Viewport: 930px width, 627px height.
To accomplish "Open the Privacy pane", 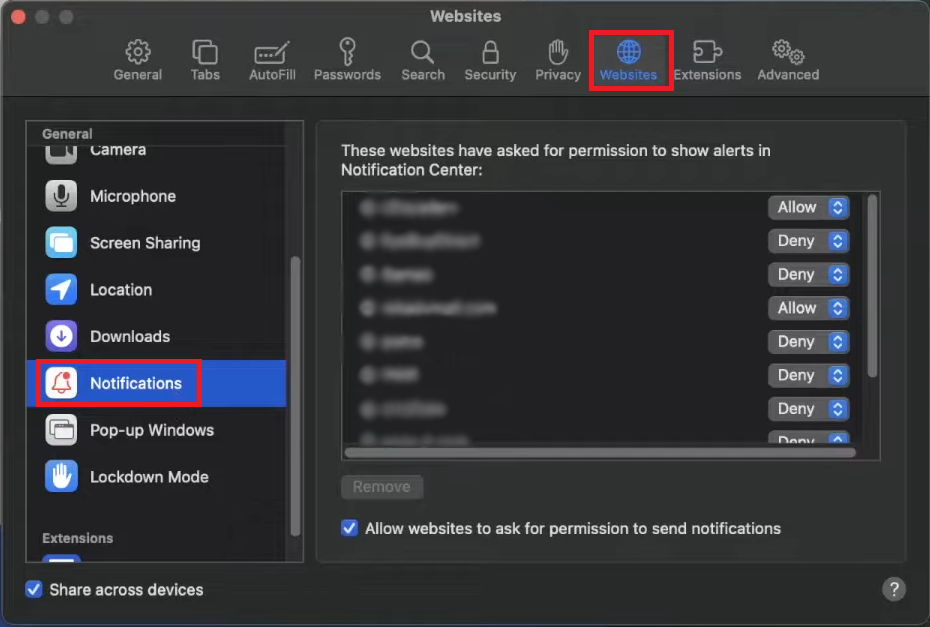I will 557,58.
